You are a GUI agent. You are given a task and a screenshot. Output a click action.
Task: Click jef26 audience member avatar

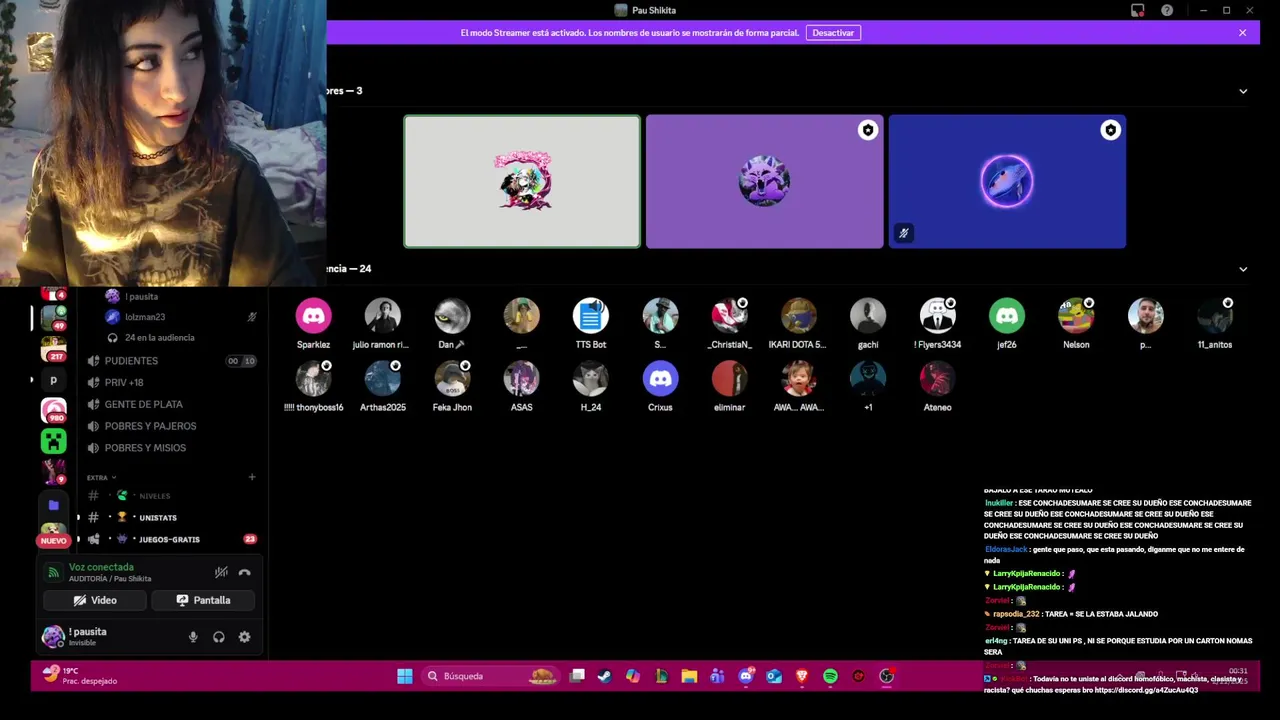coord(1007,316)
